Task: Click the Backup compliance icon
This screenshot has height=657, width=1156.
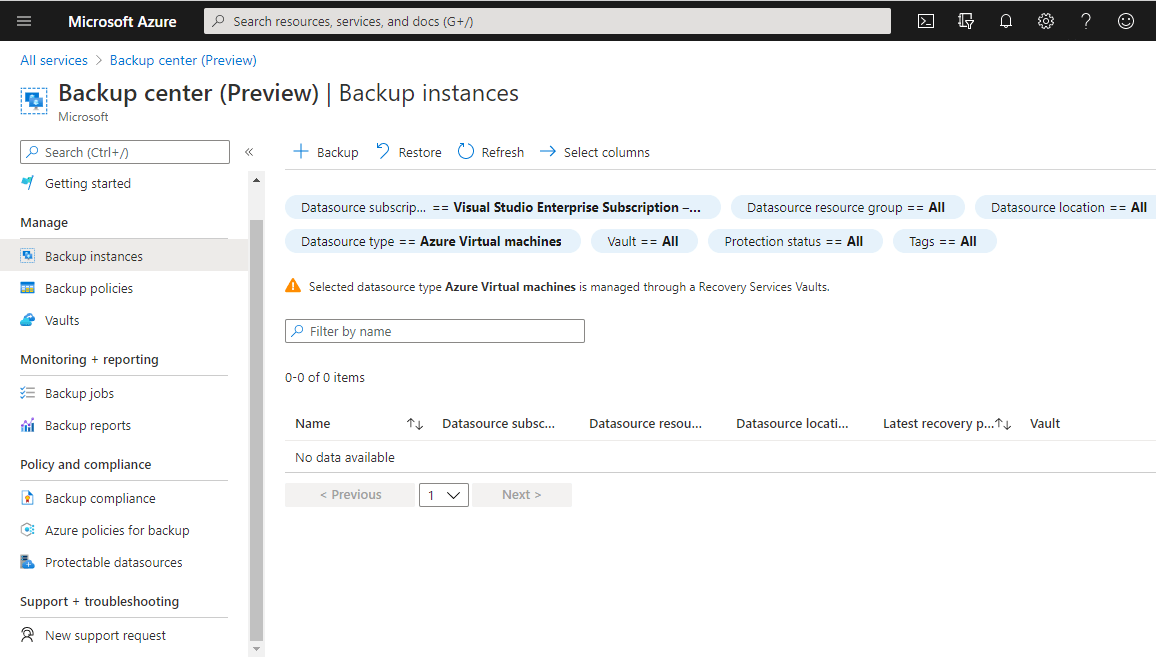Action: 27,498
